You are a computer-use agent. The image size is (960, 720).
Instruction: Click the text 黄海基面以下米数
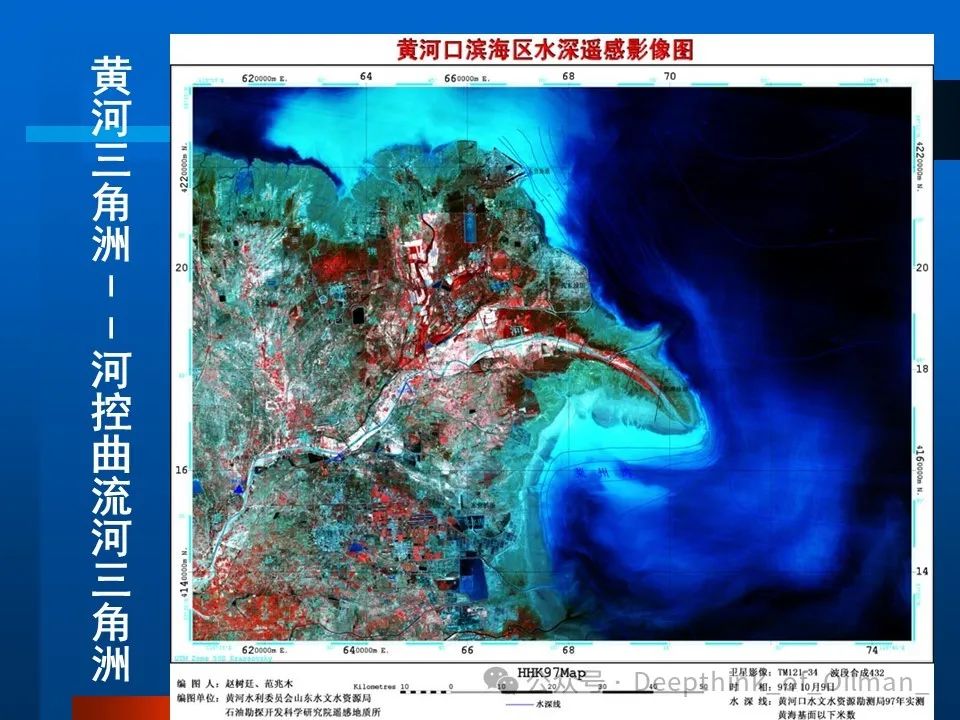pos(816,714)
